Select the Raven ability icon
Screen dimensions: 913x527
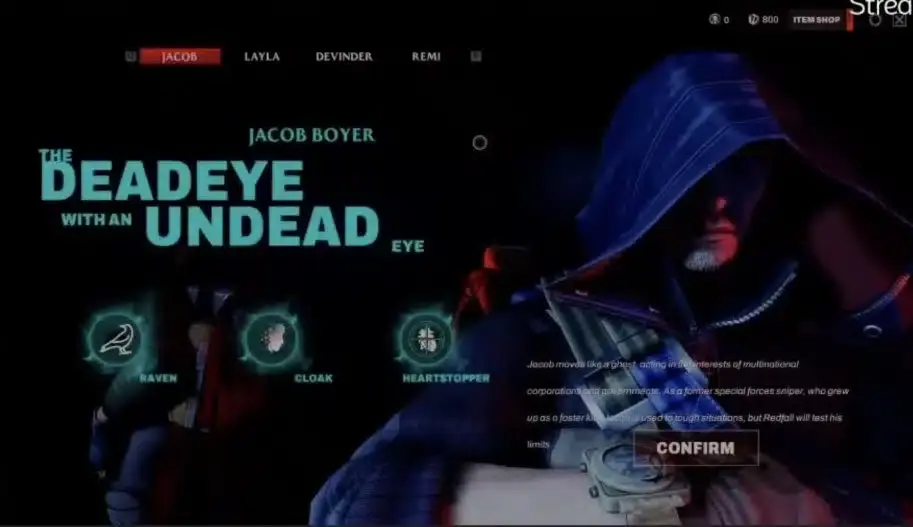pos(116,339)
